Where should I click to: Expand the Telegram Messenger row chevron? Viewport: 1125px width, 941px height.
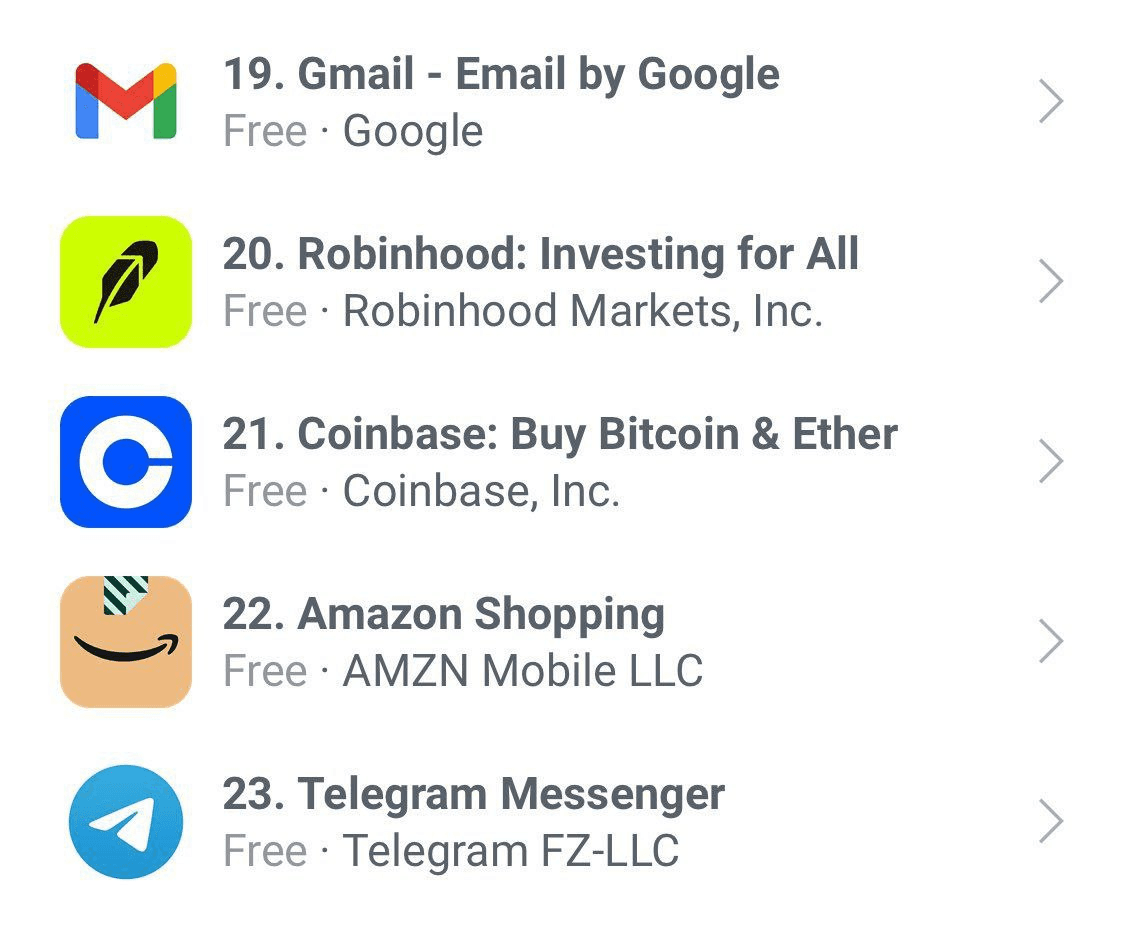pos(1051,822)
